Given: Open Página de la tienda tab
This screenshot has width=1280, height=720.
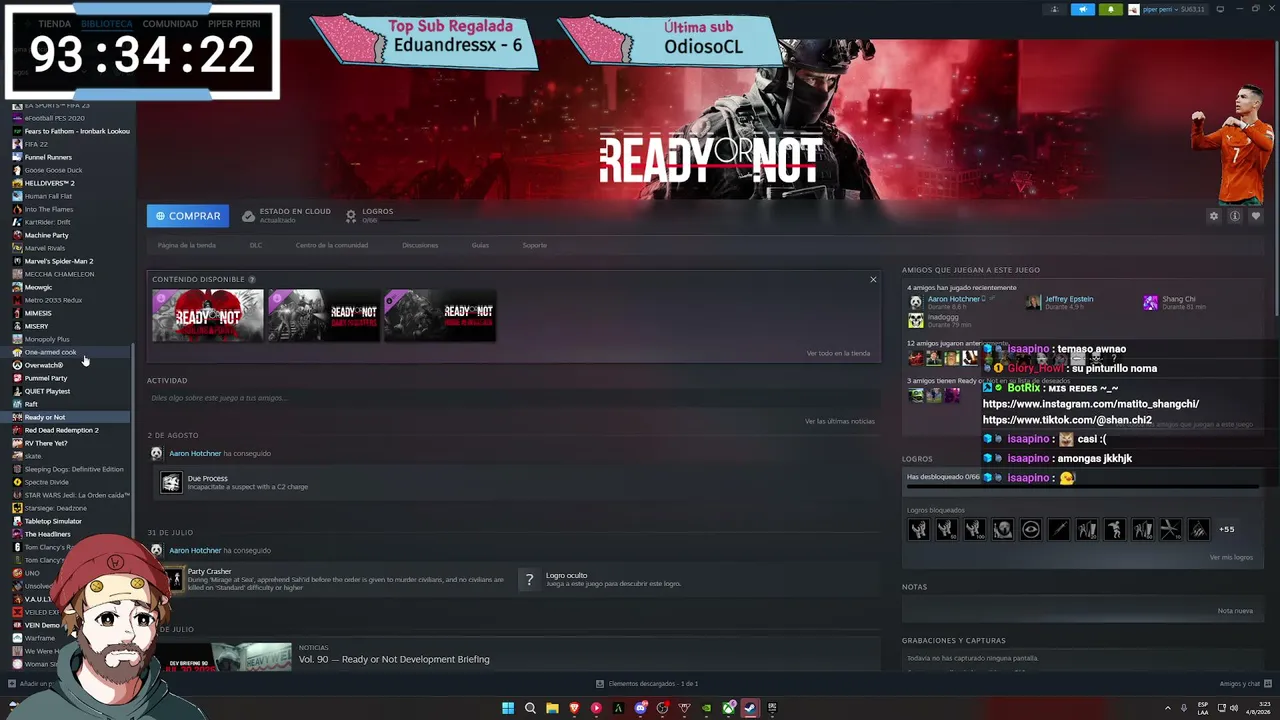Looking at the screenshot, I should coord(186,245).
